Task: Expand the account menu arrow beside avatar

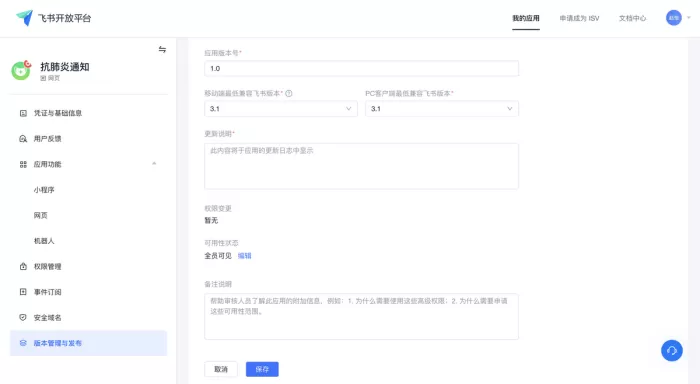Action: pyautogui.click(x=688, y=18)
